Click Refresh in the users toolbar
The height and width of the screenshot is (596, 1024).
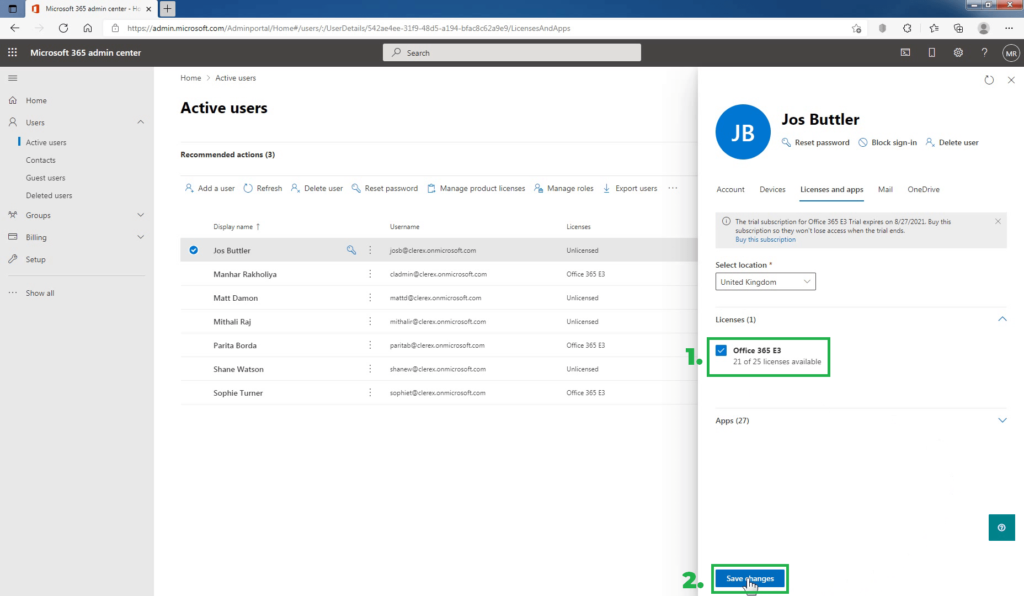click(x=263, y=188)
